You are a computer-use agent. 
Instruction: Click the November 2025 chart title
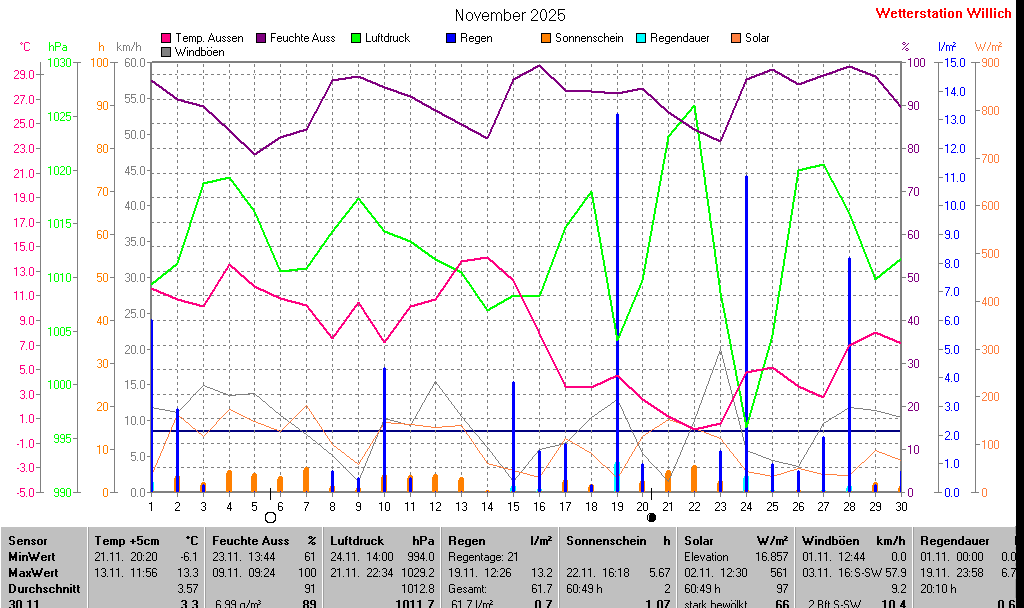point(510,15)
